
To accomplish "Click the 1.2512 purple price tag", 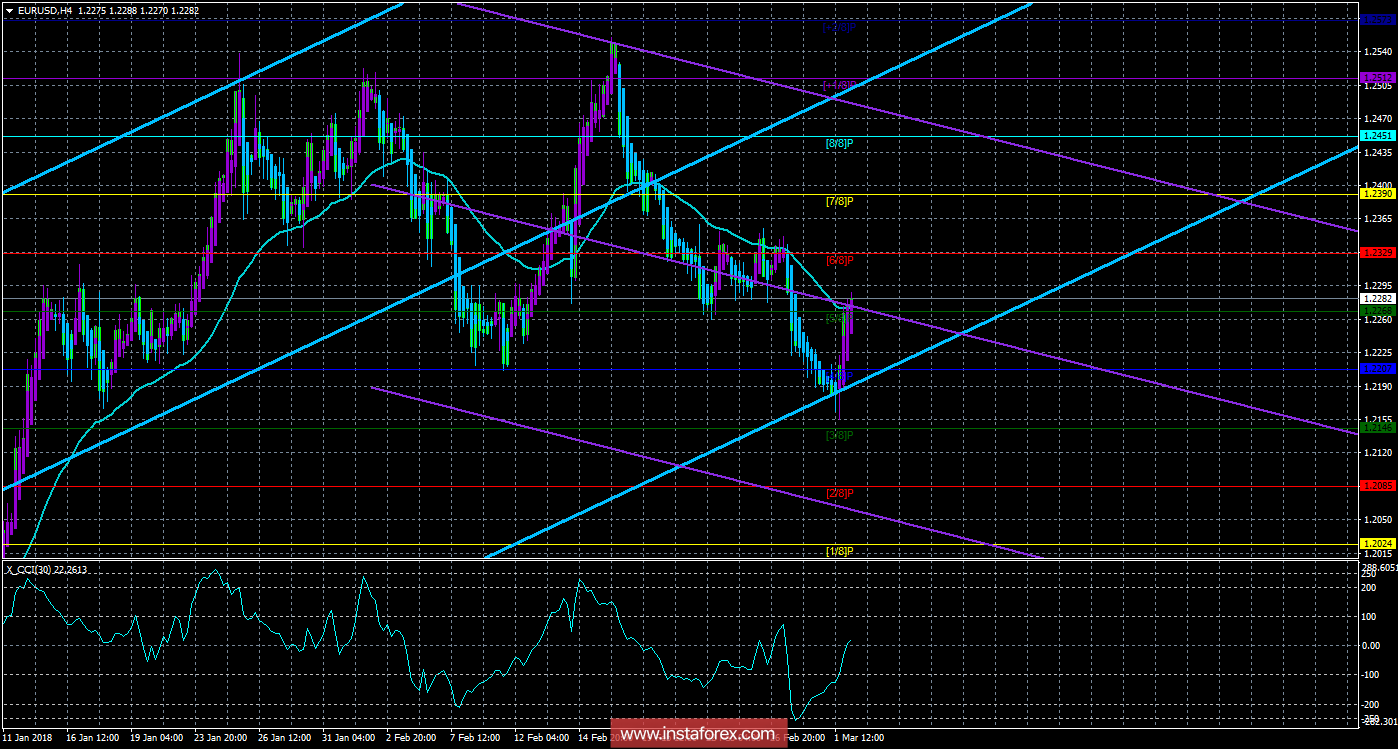I will [x=1376, y=78].
